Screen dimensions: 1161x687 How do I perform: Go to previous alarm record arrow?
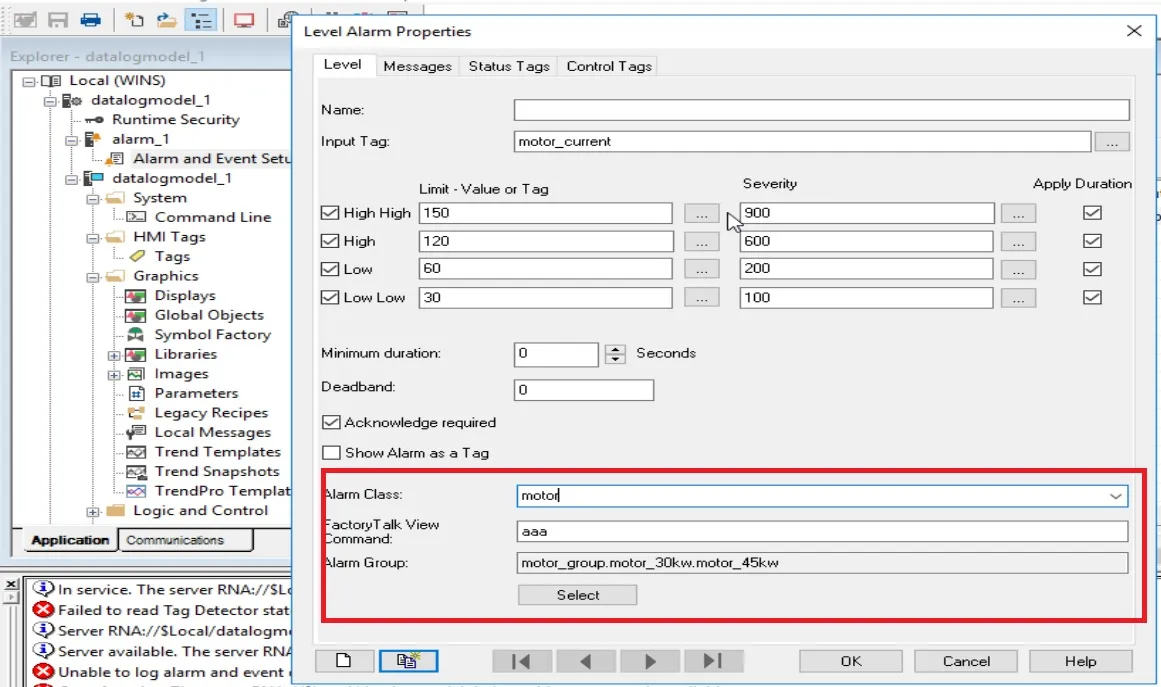[x=585, y=661]
